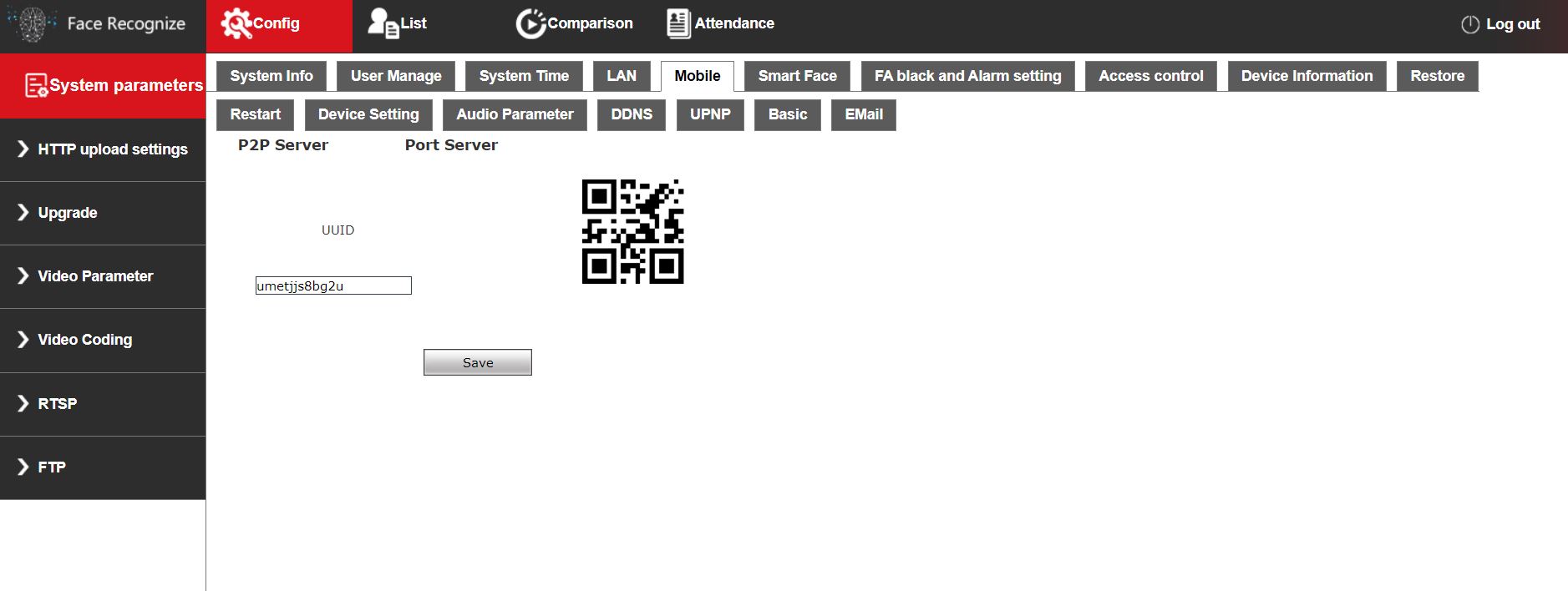Image resolution: width=1568 pixels, height=591 pixels.
Task: Open HTTP upload settings sidebar item
Action: coord(103,149)
